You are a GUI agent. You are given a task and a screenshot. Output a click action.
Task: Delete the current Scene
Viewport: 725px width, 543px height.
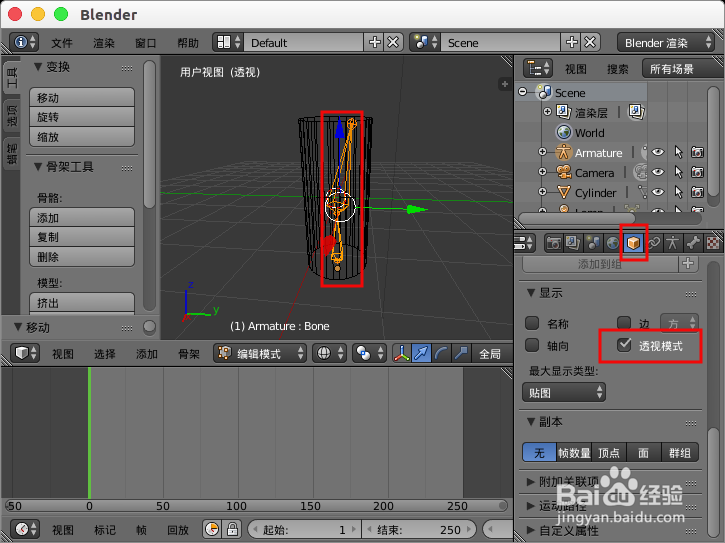[590, 43]
